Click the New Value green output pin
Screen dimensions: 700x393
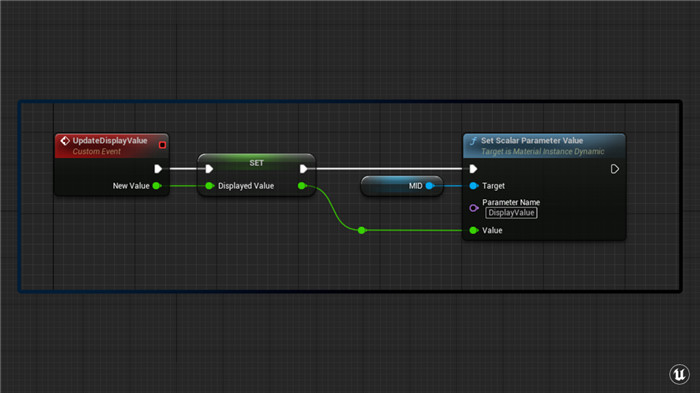157,186
